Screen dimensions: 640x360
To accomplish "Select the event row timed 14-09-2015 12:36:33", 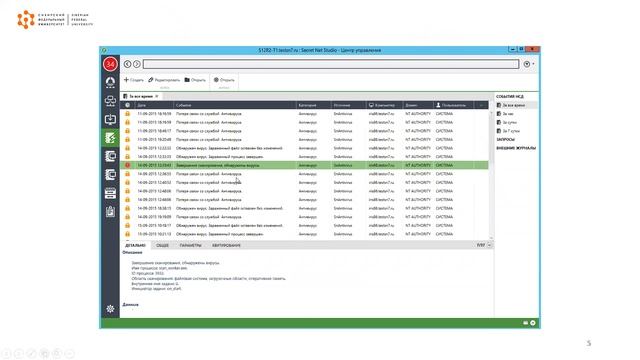I will tap(304, 174).
